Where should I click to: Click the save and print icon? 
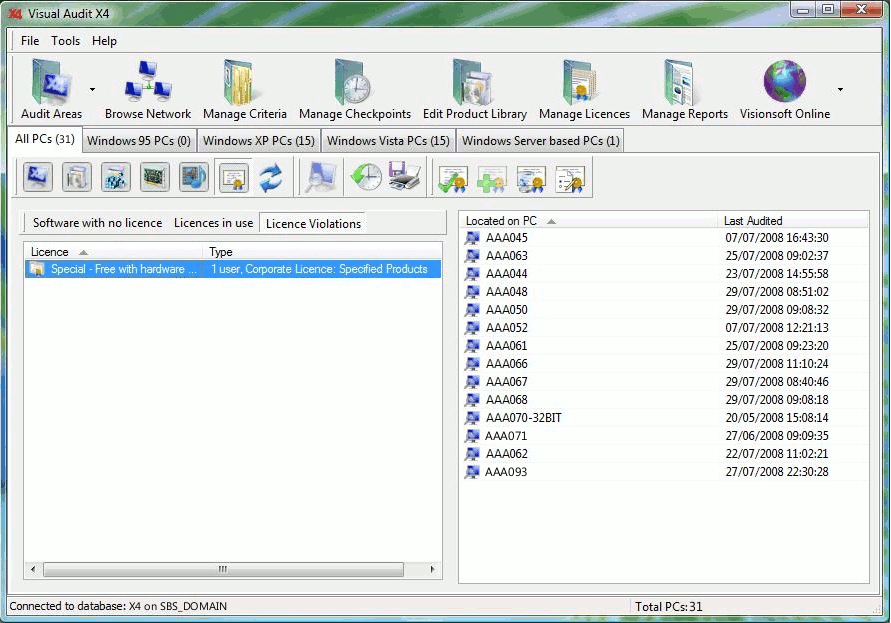pos(405,176)
